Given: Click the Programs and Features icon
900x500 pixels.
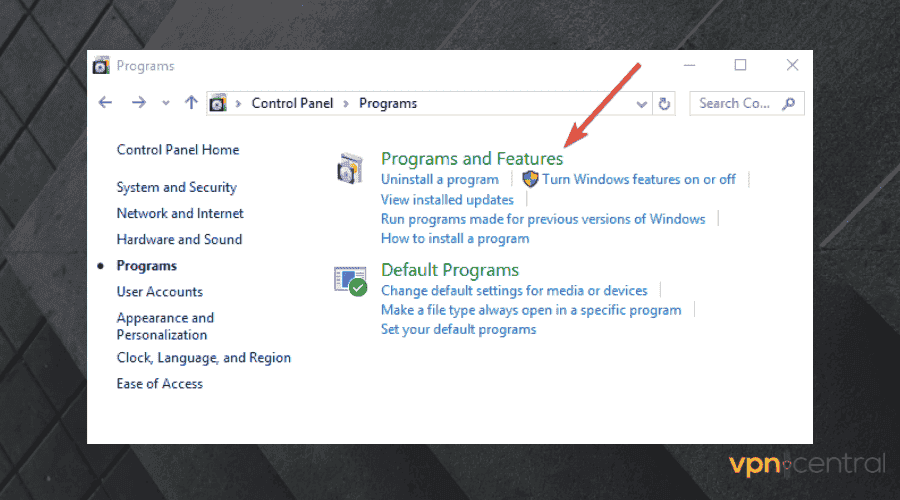Looking at the screenshot, I should [350, 169].
